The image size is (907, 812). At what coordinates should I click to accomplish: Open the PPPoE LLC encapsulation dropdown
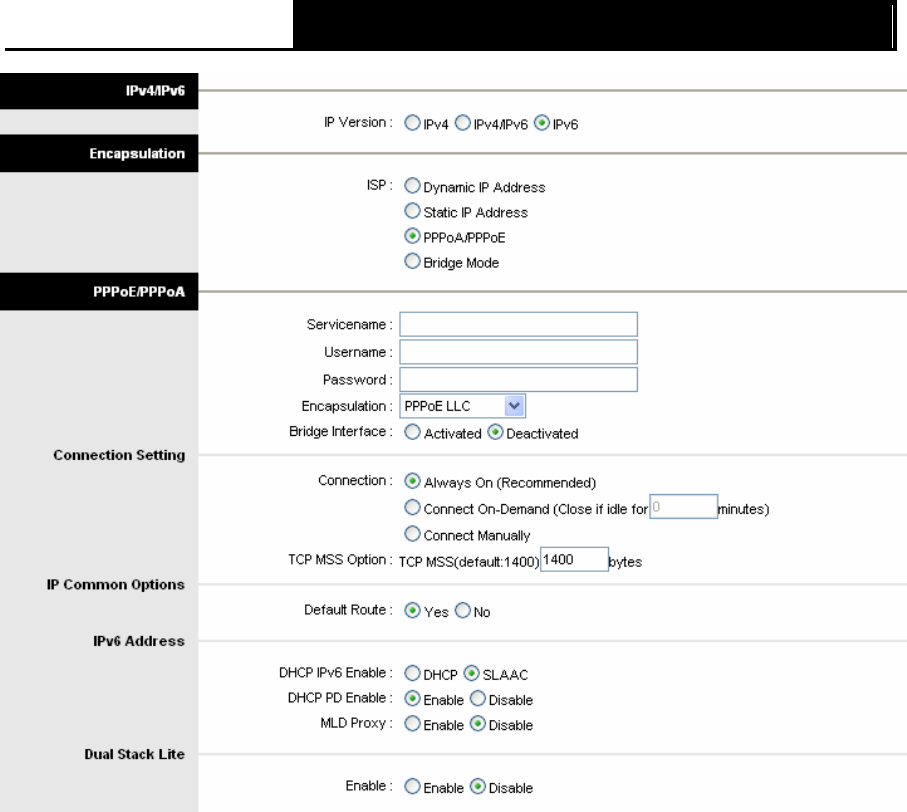tap(462, 406)
